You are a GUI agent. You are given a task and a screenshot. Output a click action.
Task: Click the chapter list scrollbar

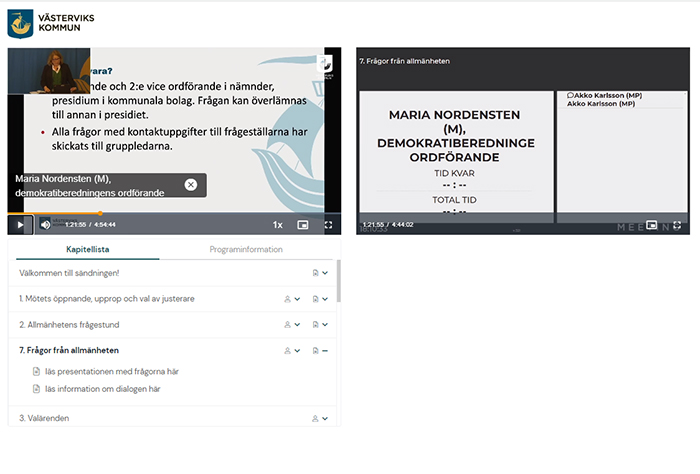click(x=338, y=282)
